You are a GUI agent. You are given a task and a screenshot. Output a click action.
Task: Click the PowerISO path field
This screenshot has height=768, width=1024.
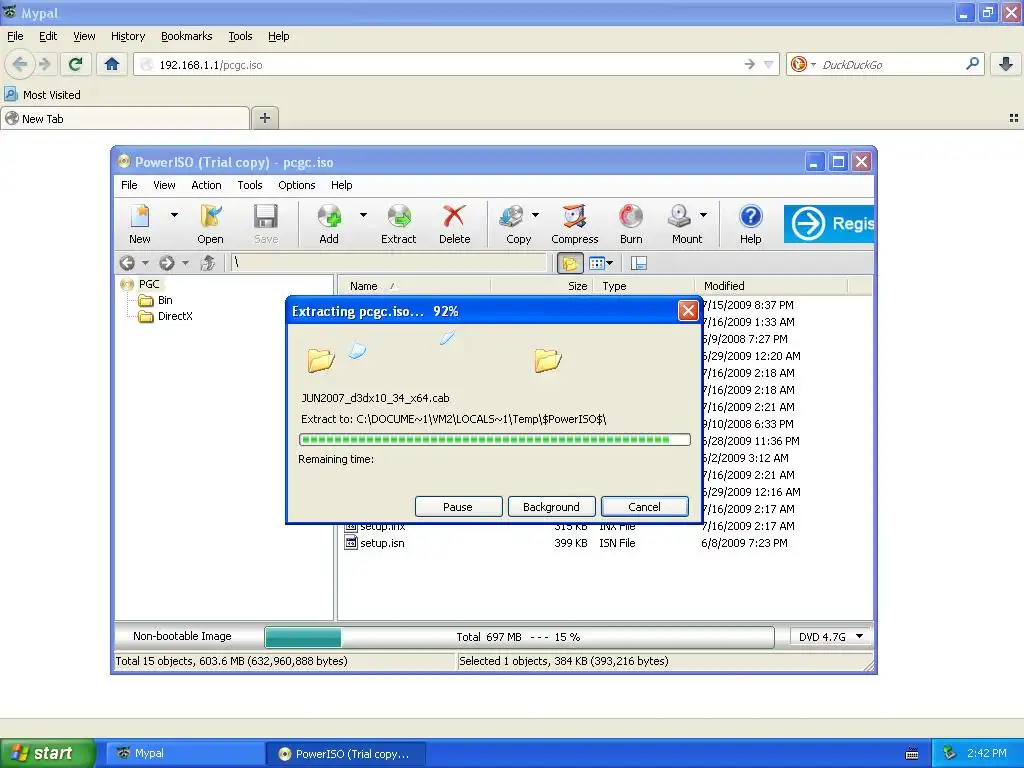tap(389, 263)
